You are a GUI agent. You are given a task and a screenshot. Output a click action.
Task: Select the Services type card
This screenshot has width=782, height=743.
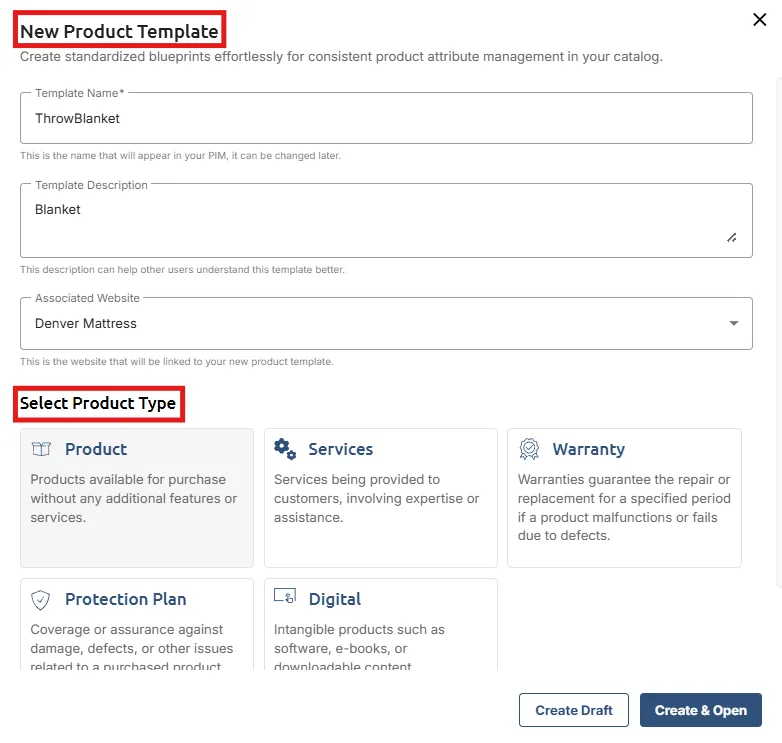(x=381, y=498)
